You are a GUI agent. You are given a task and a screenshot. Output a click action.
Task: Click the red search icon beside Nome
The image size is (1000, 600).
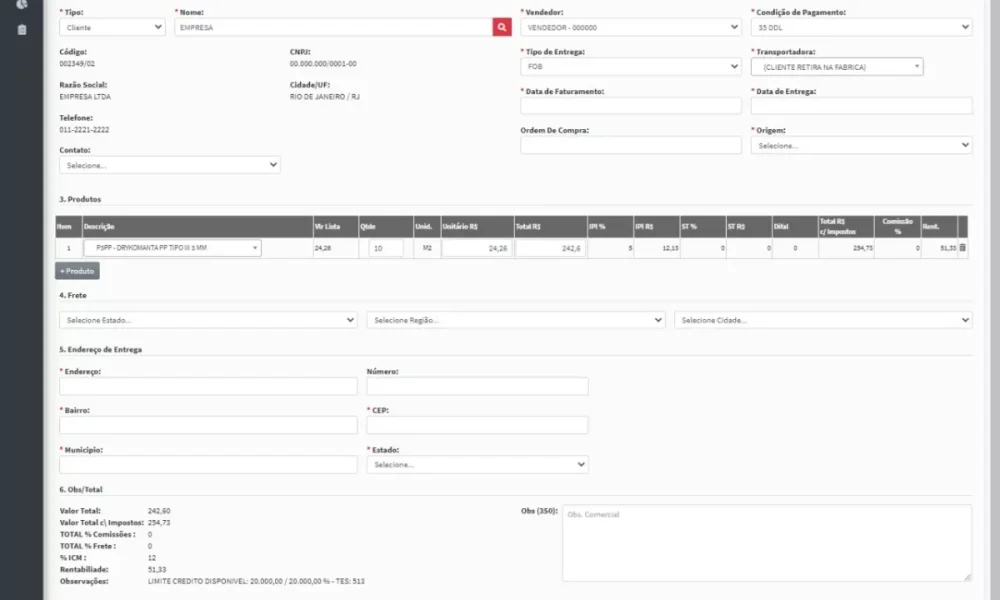click(502, 27)
